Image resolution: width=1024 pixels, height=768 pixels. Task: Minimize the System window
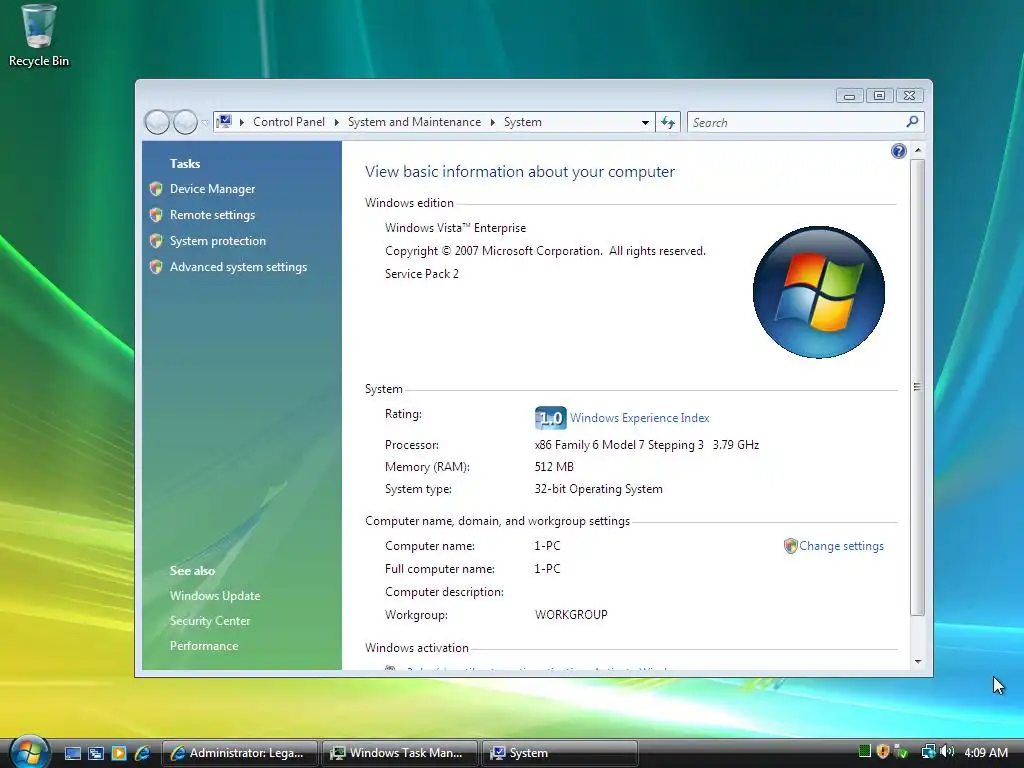849,96
